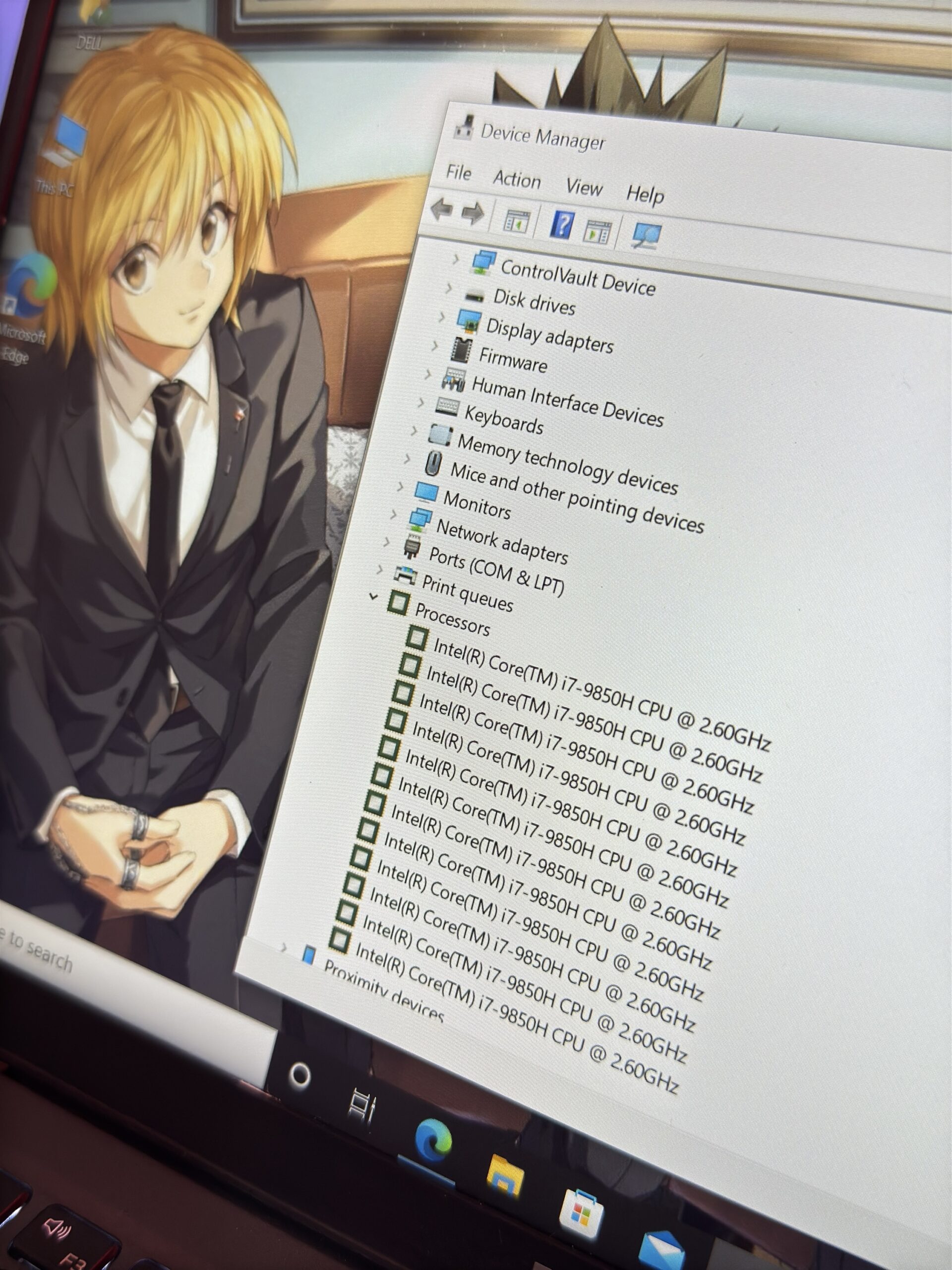Image resolution: width=952 pixels, height=1270 pixels.
Task: Select Human Interface Devices label
Action: tap(568, 402)
